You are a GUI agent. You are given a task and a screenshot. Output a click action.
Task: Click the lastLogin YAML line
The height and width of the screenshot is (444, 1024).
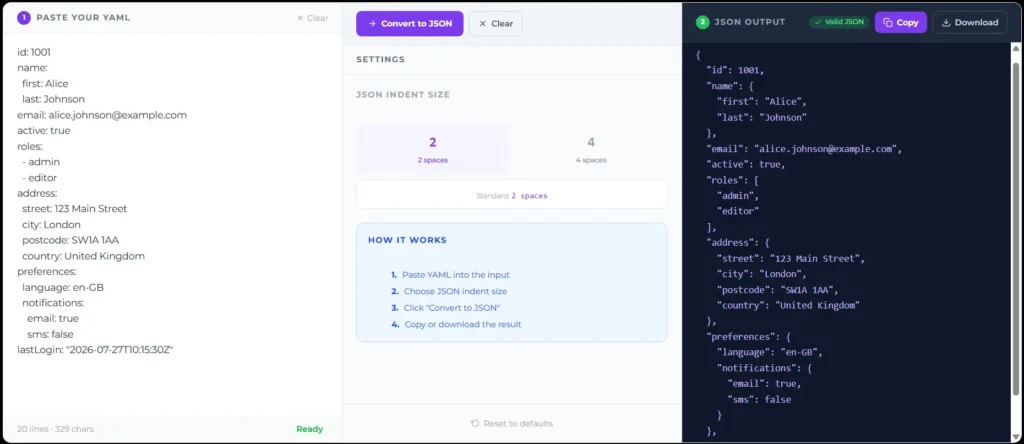tap(95, 350)
